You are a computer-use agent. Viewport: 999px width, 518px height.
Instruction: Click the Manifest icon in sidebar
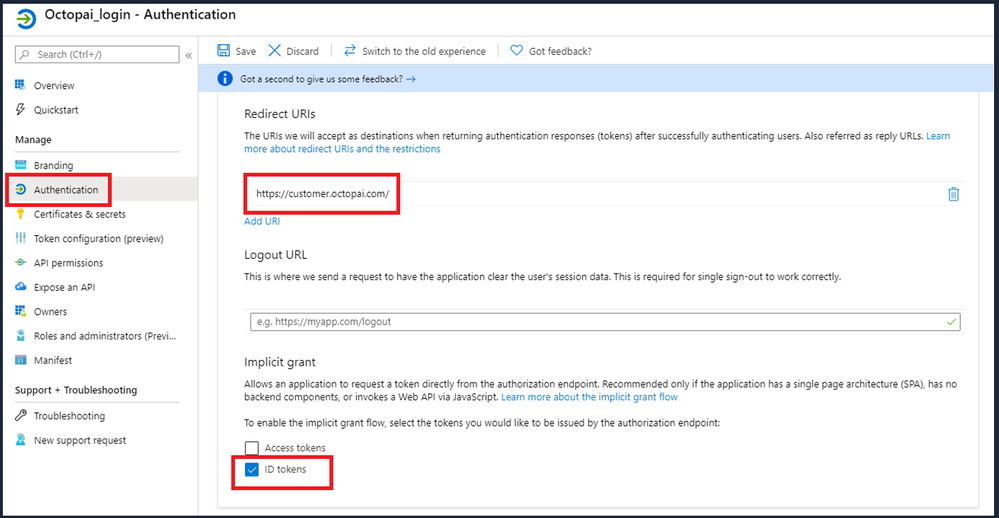point(21,360)
